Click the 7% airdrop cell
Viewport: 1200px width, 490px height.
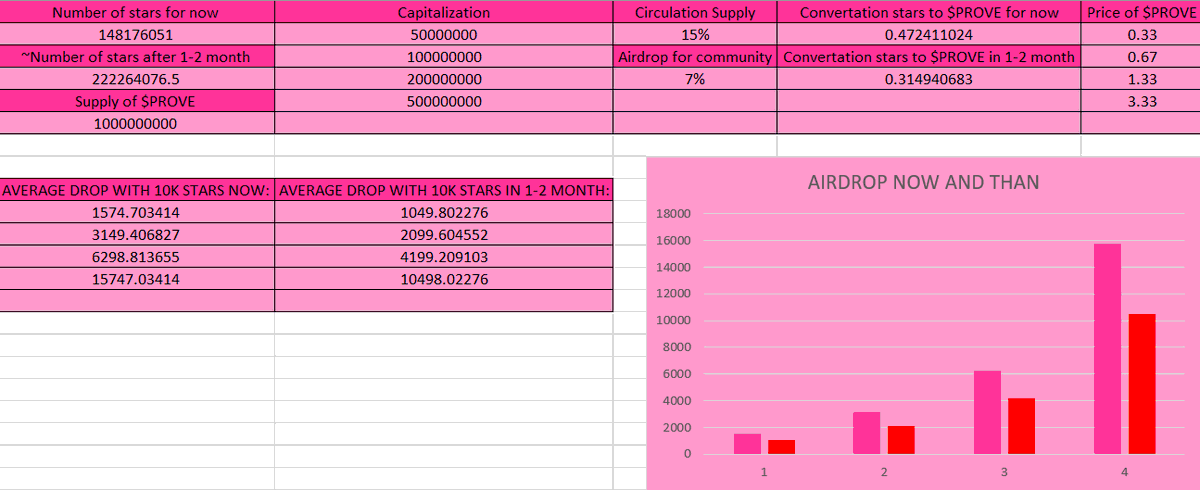point(695,79)
